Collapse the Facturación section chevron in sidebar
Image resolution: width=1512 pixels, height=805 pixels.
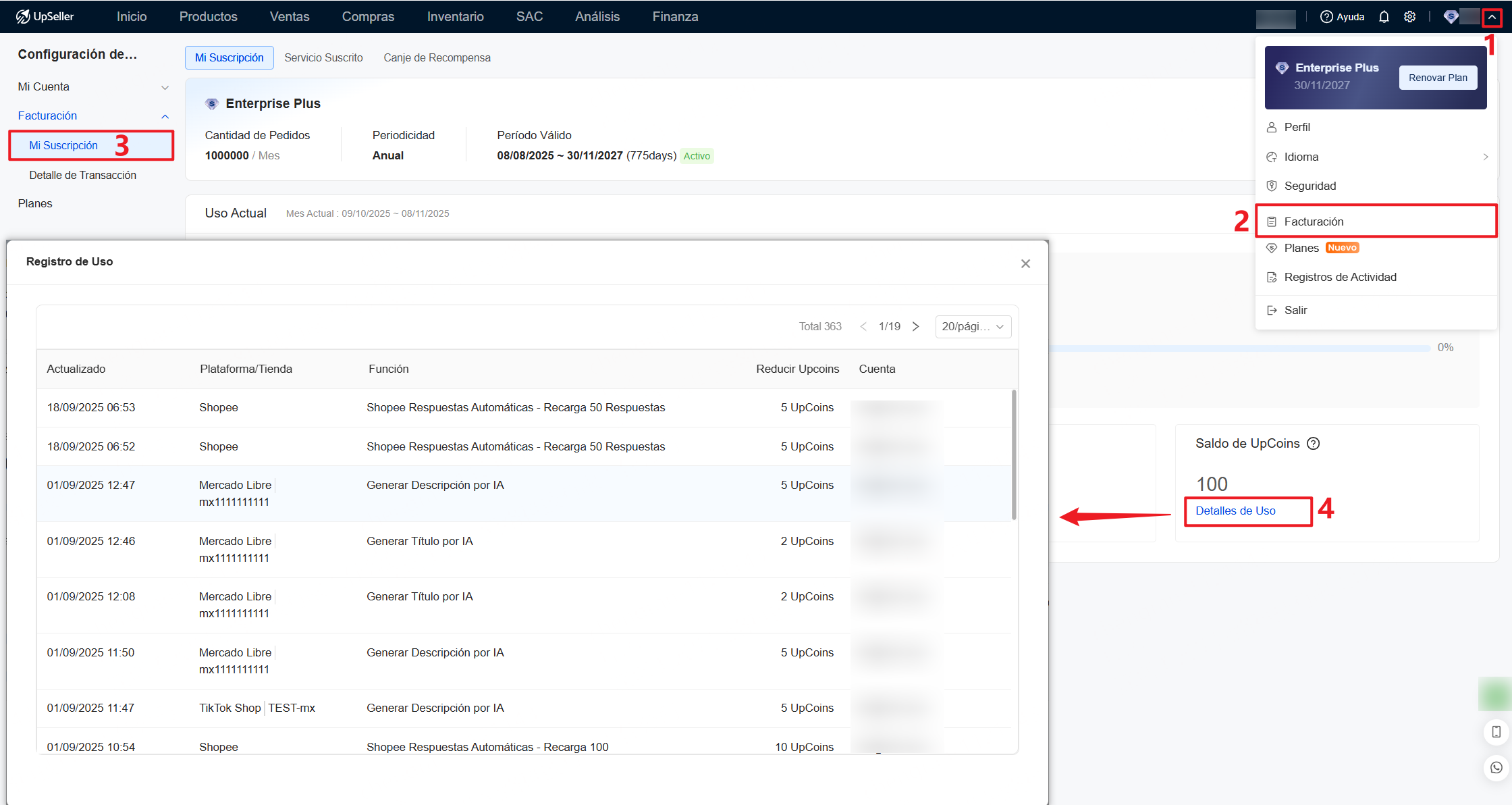coord(165,115)
